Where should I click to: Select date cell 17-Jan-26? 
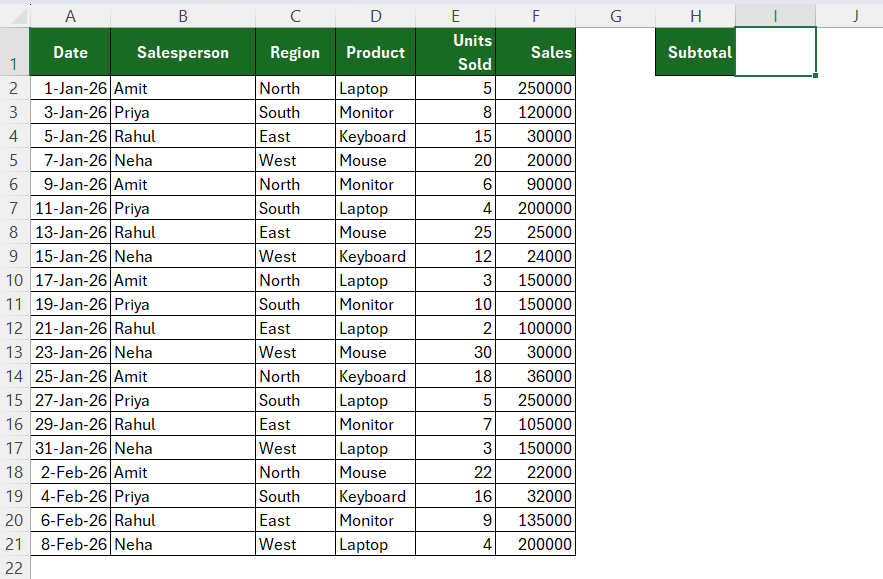click(70, 280)
